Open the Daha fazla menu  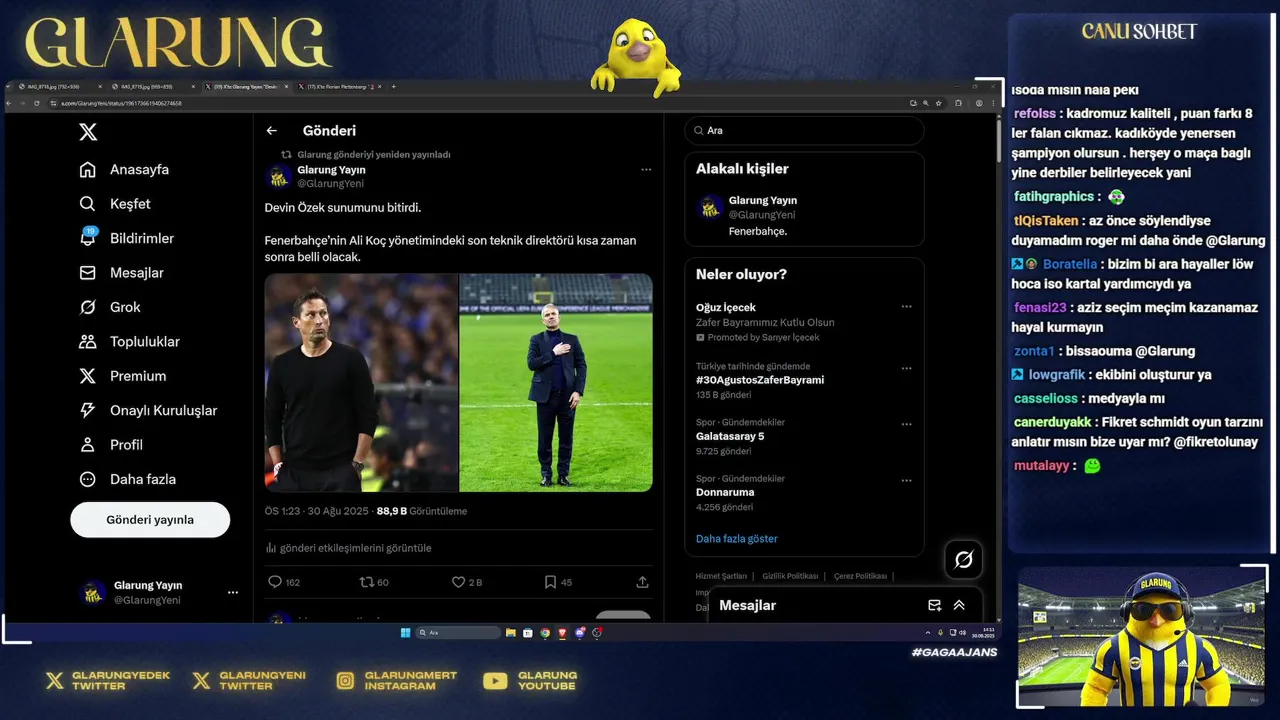point(128,479)
